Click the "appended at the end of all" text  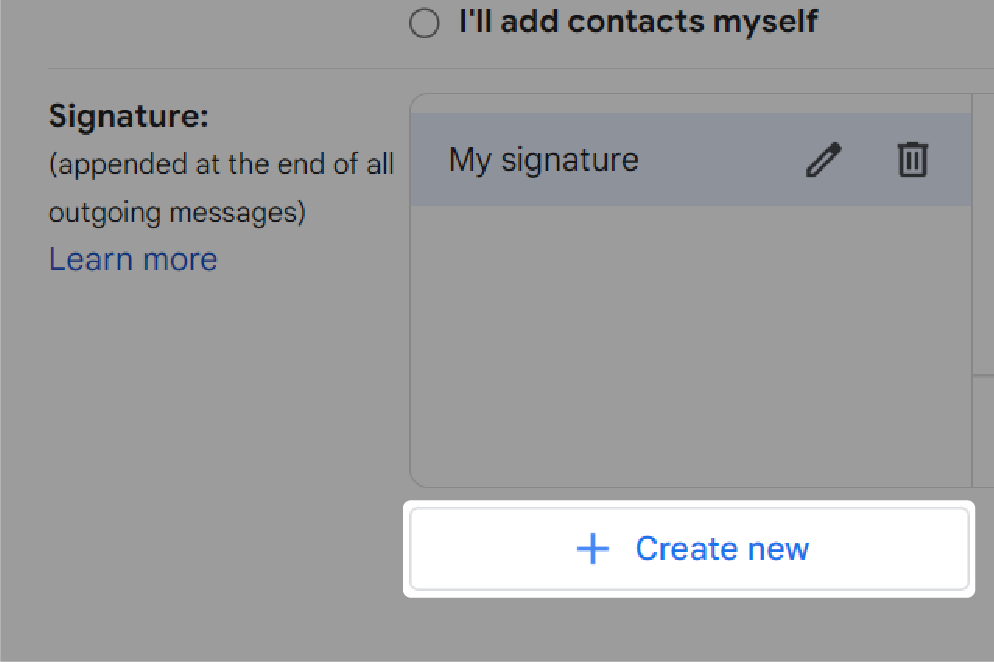221,165
